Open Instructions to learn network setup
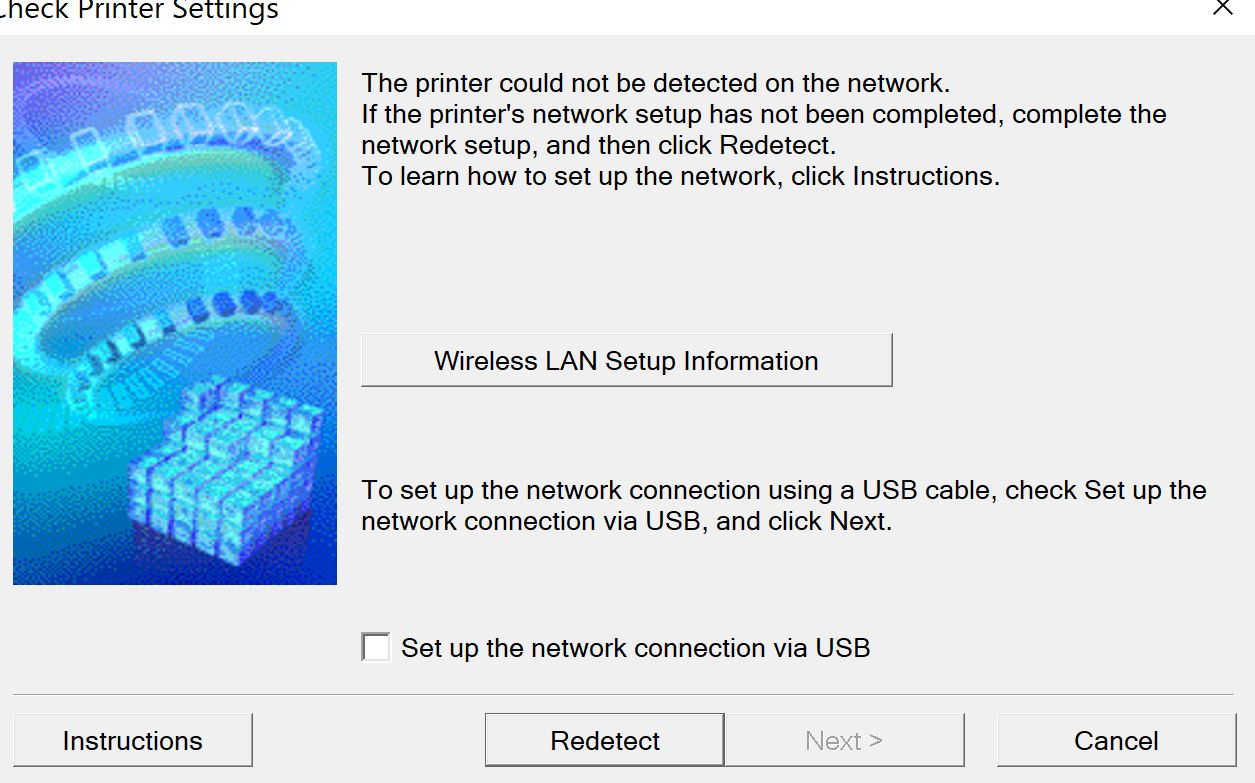This screenshot has width=1255, height=783. [x=131, y=740]
